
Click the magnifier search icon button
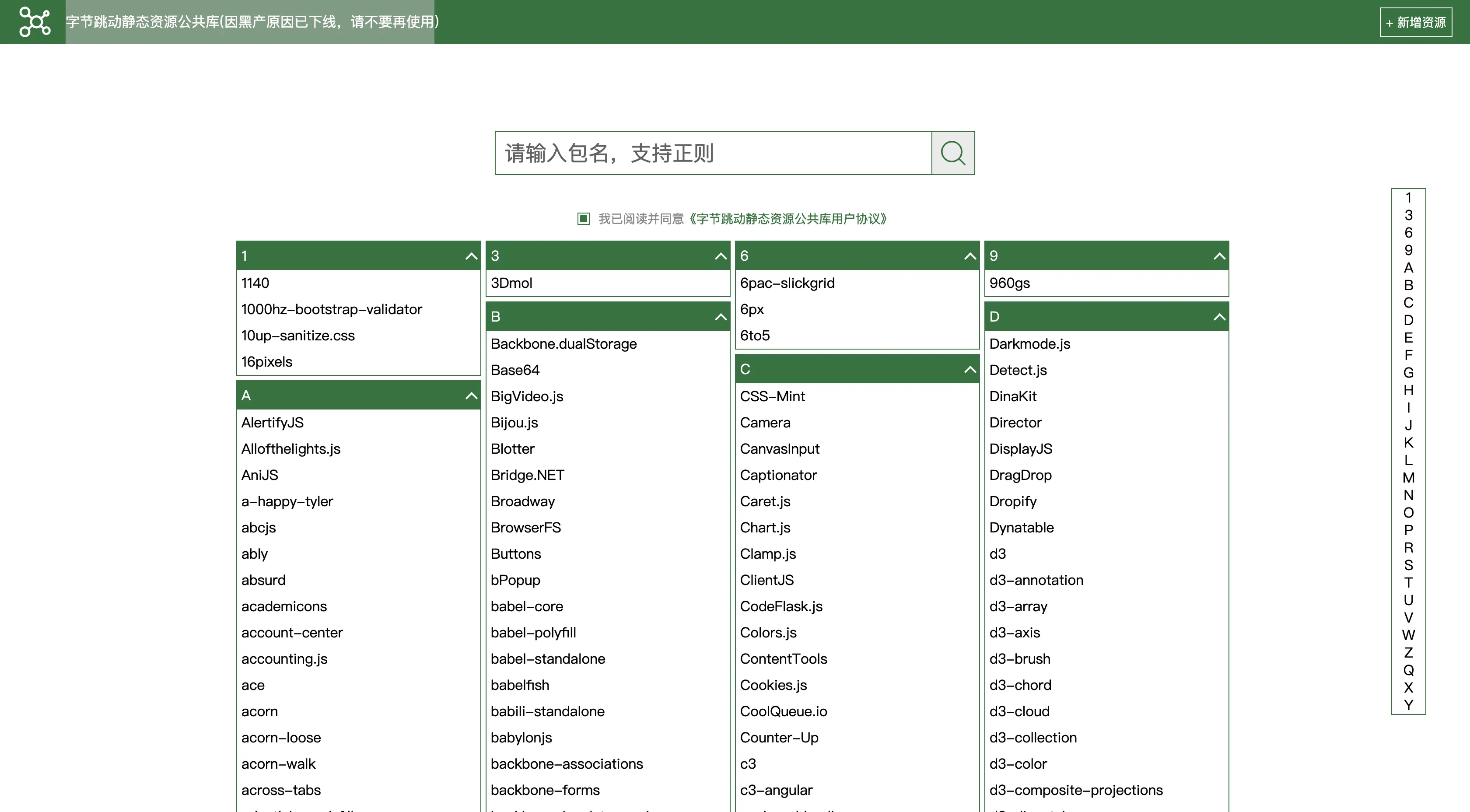[x=952, y=153]
